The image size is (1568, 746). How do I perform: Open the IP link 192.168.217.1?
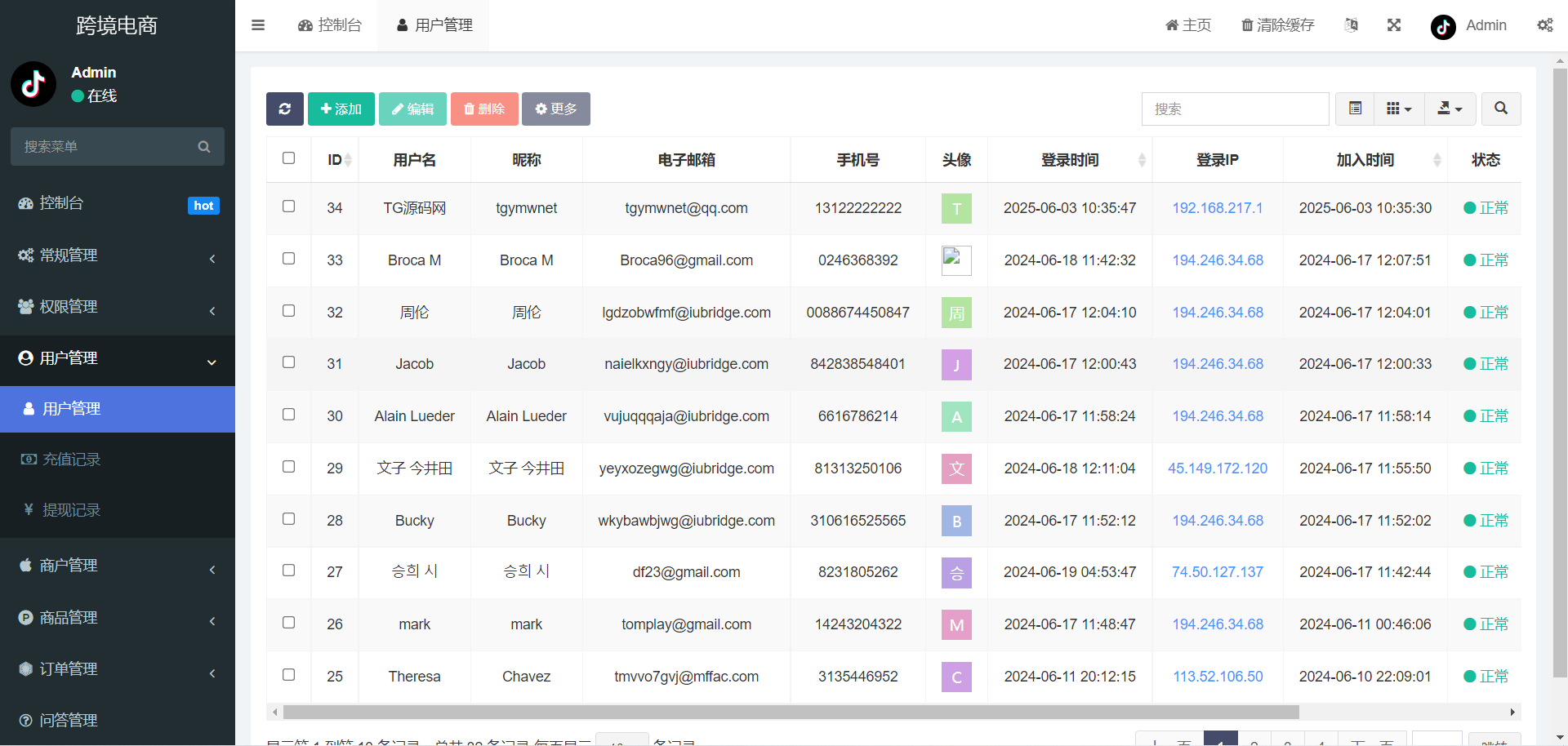click(x=1217, y=207)
